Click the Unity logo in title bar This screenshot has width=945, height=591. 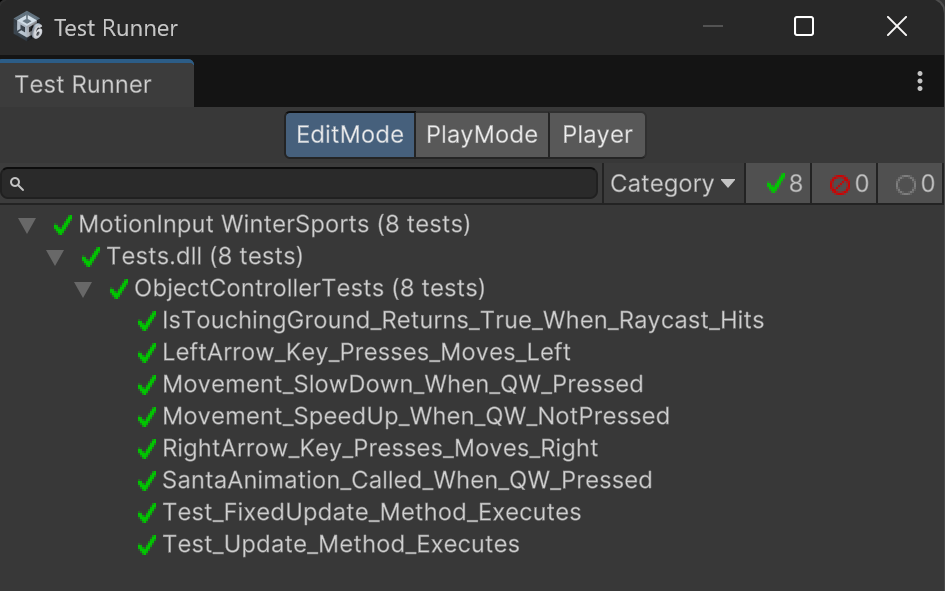pos(28,27)
